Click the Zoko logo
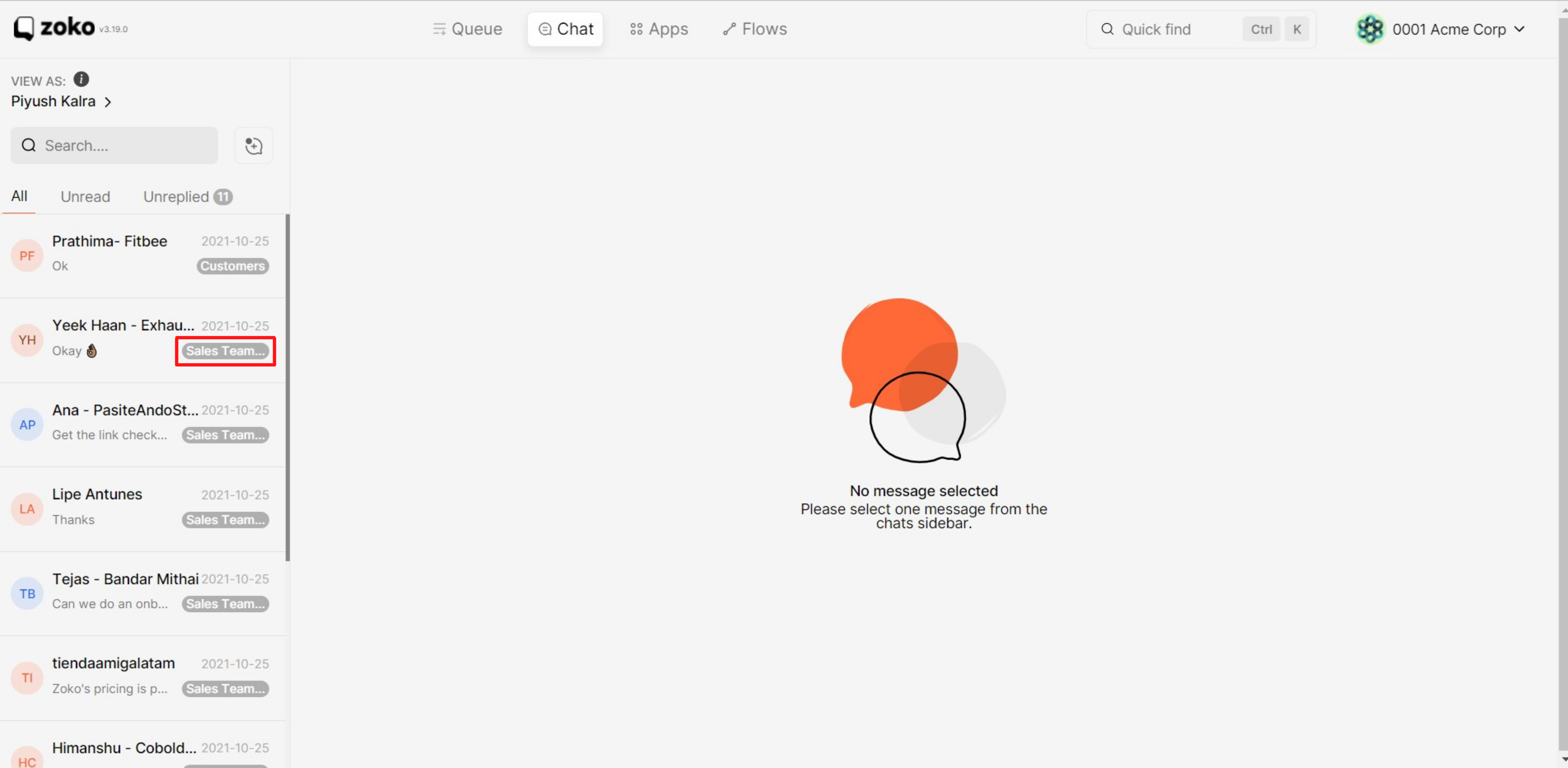The width and height of the screenshot is (1568, 768). click(54, 28)
